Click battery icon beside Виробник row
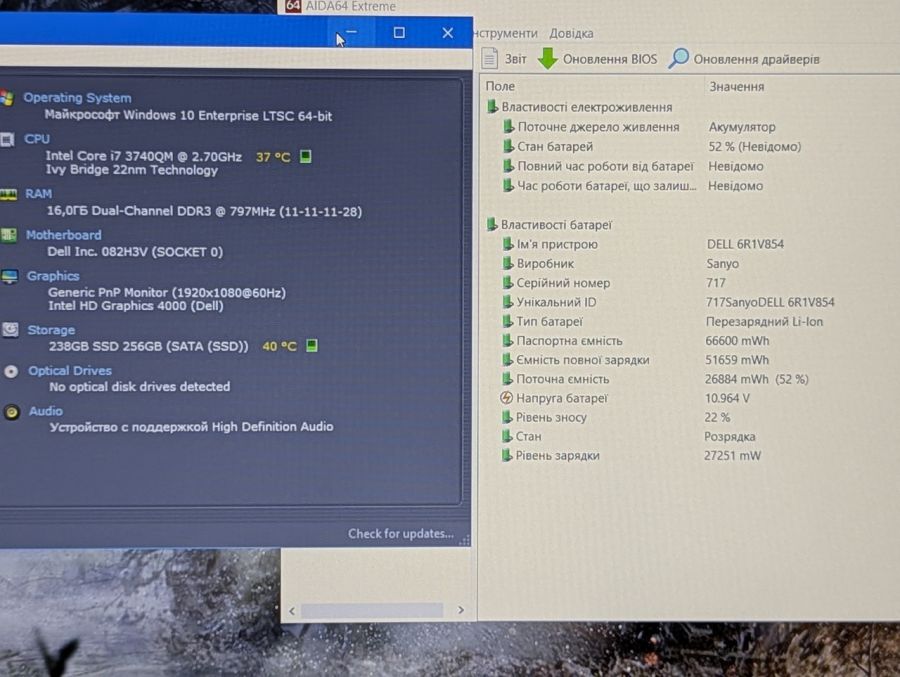The image size is (900, 677). (507, 264)
